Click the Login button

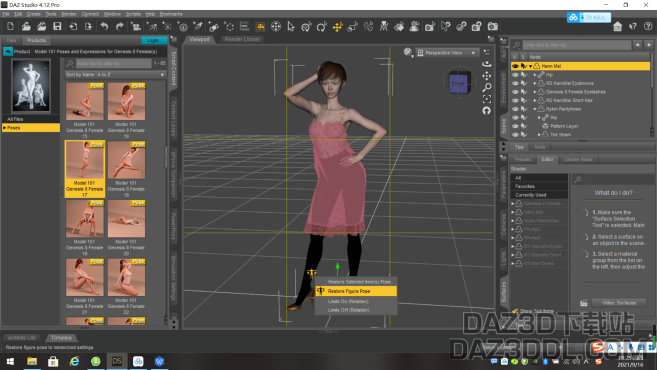pyautogui.click(x=153, y=41)
